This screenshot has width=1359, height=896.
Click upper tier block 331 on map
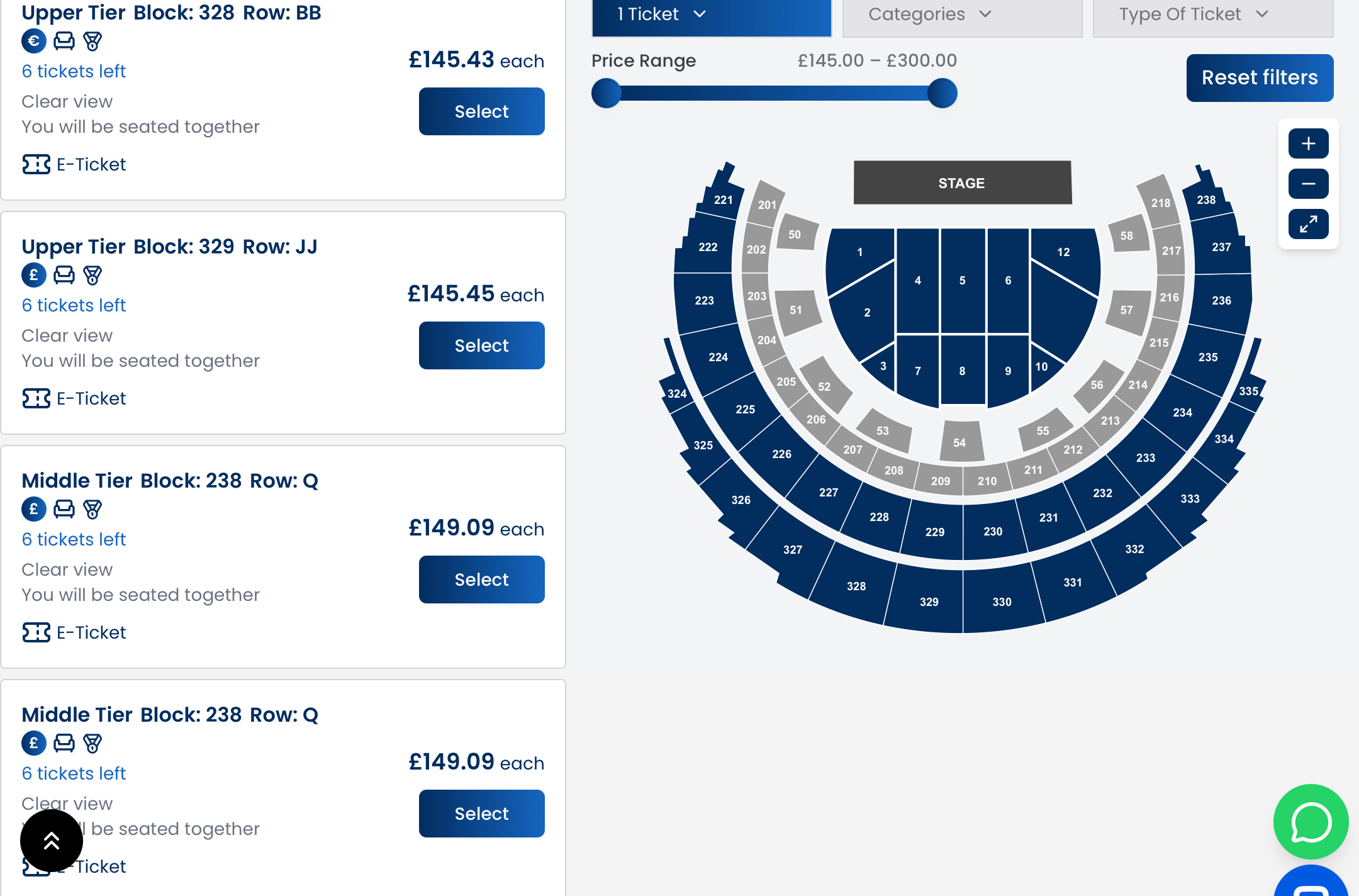pos(1072,583)
